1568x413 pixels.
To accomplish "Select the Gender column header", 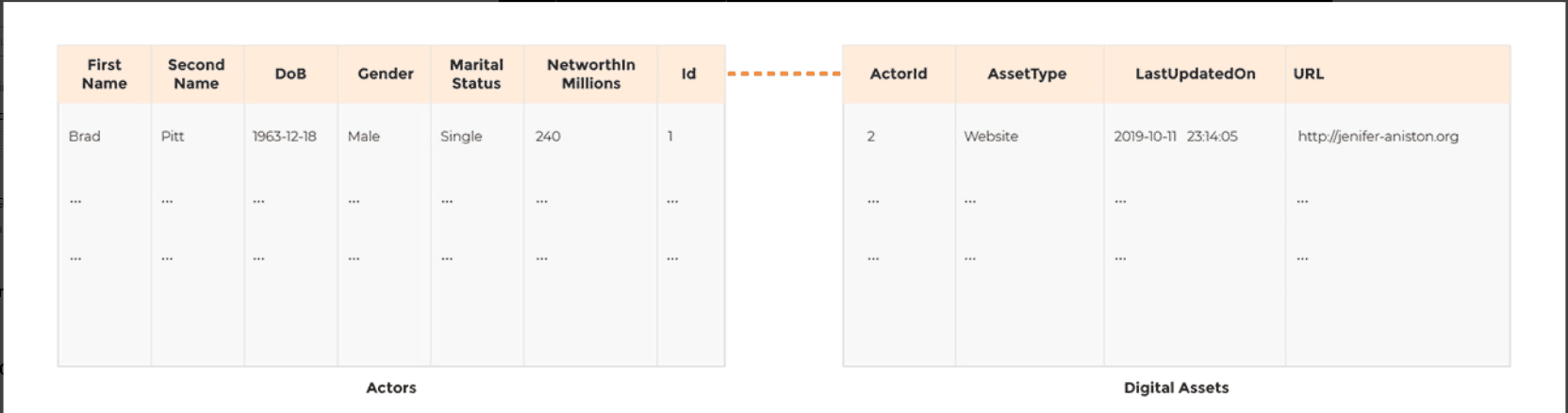I will coord(385,74).
